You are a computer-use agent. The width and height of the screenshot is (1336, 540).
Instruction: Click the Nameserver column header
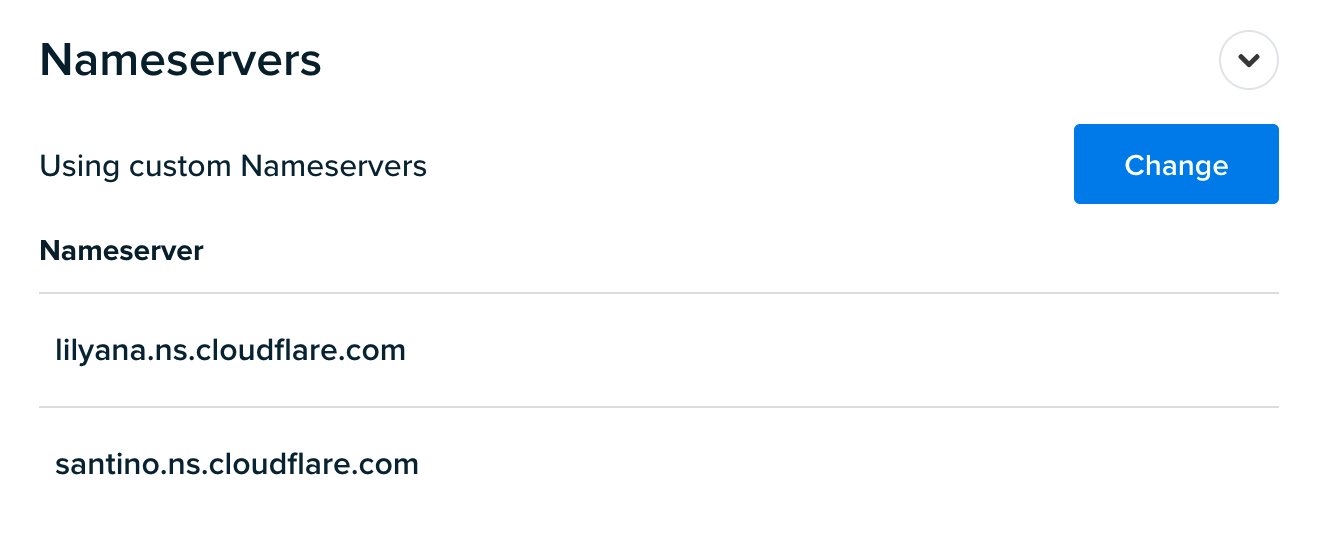122,250
